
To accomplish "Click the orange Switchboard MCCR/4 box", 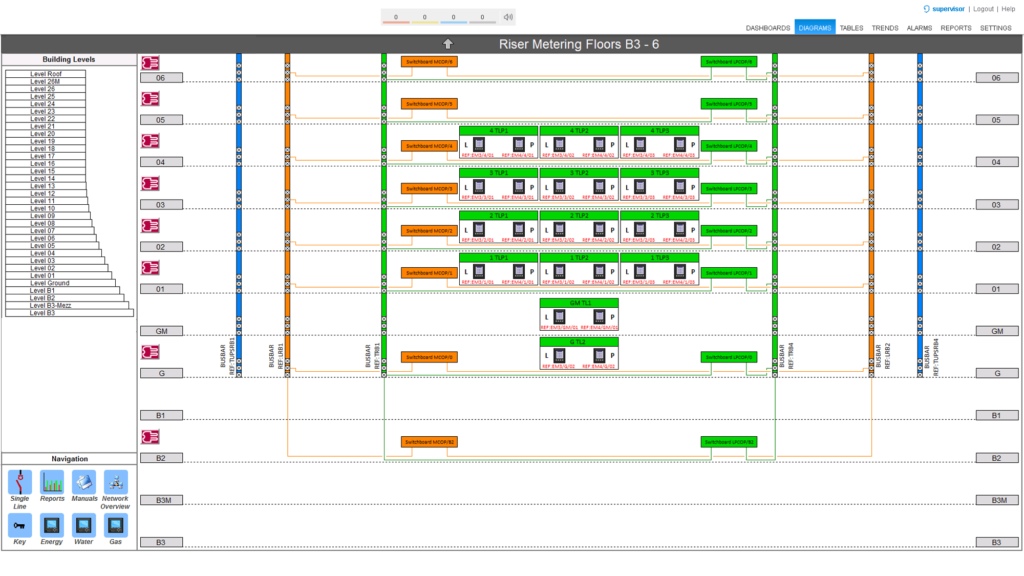I will coord(428,146).
